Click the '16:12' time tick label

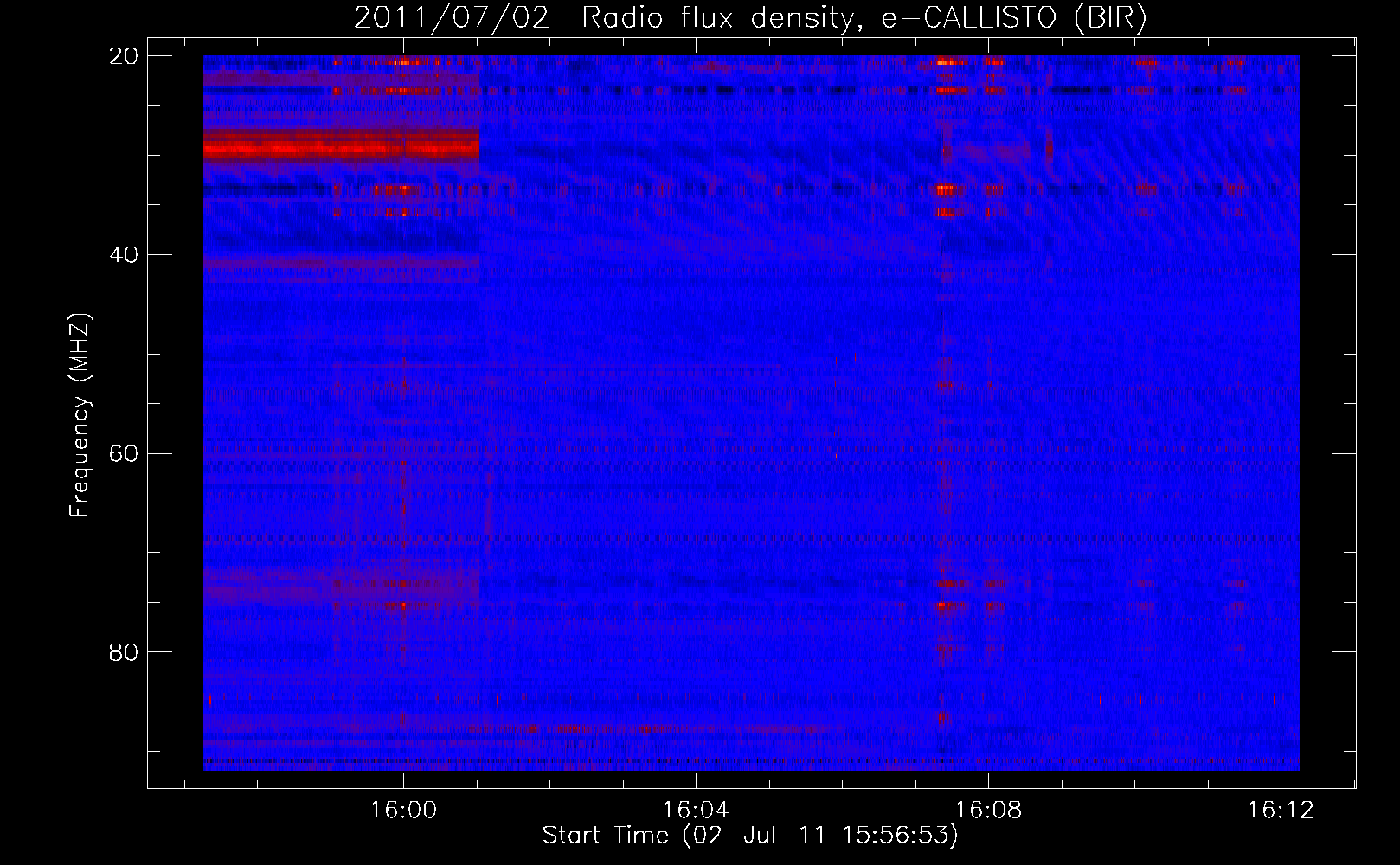click(1281, 811)
